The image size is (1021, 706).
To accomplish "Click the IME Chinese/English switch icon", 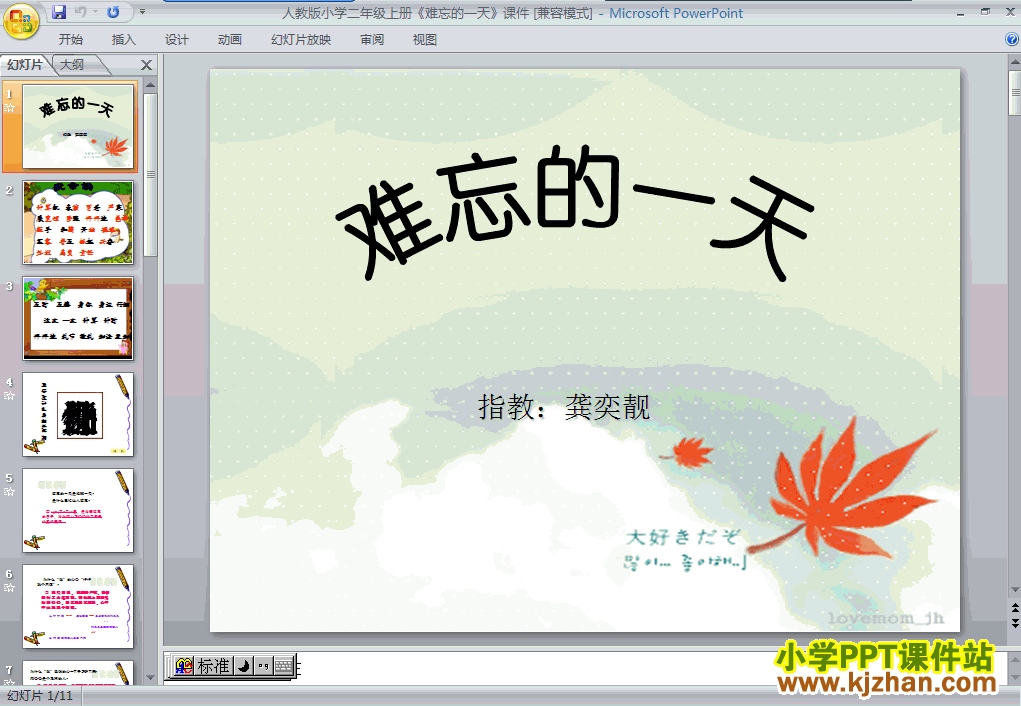I will coord(184,666).
